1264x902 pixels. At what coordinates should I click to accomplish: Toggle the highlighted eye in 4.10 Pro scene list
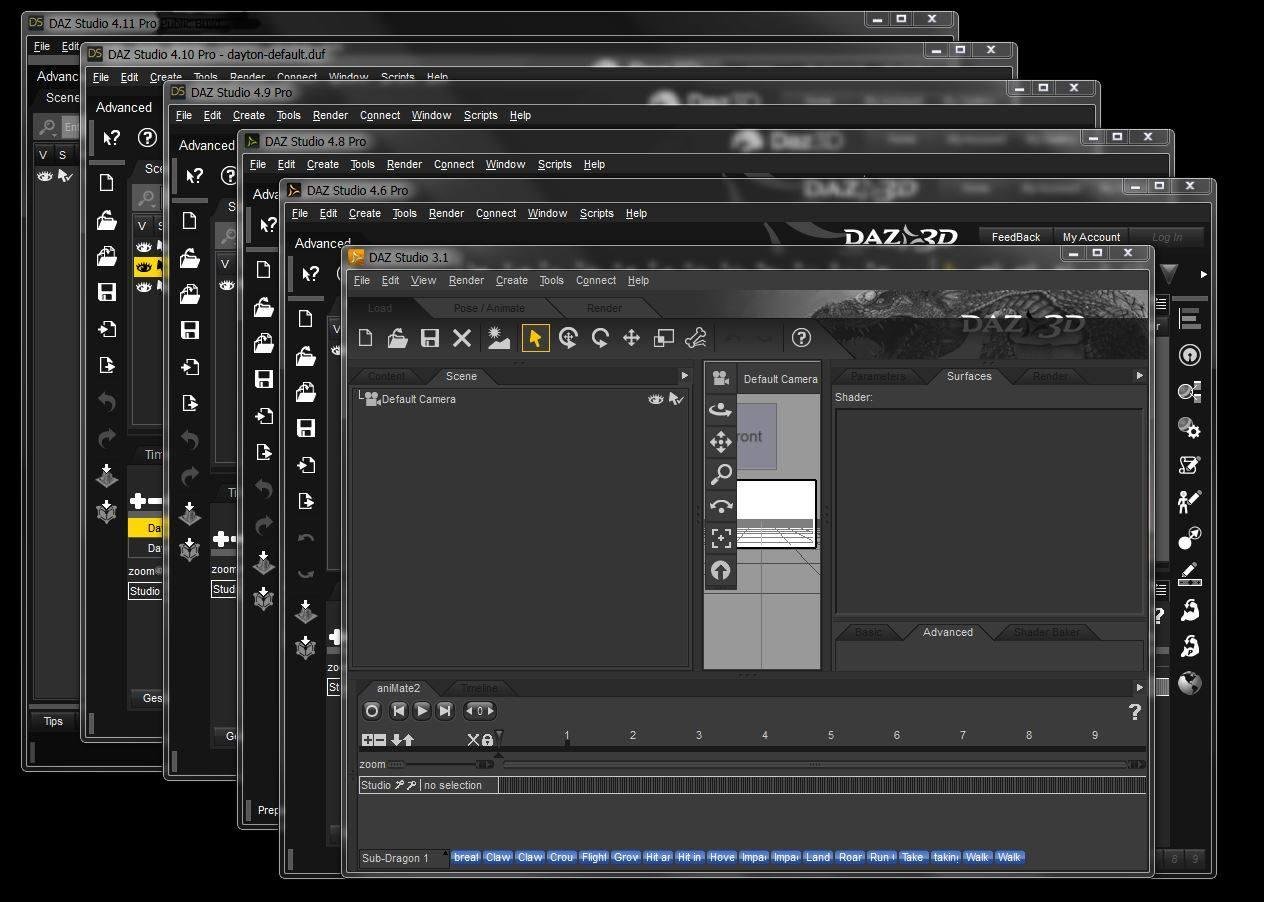(x=144, y=267)
